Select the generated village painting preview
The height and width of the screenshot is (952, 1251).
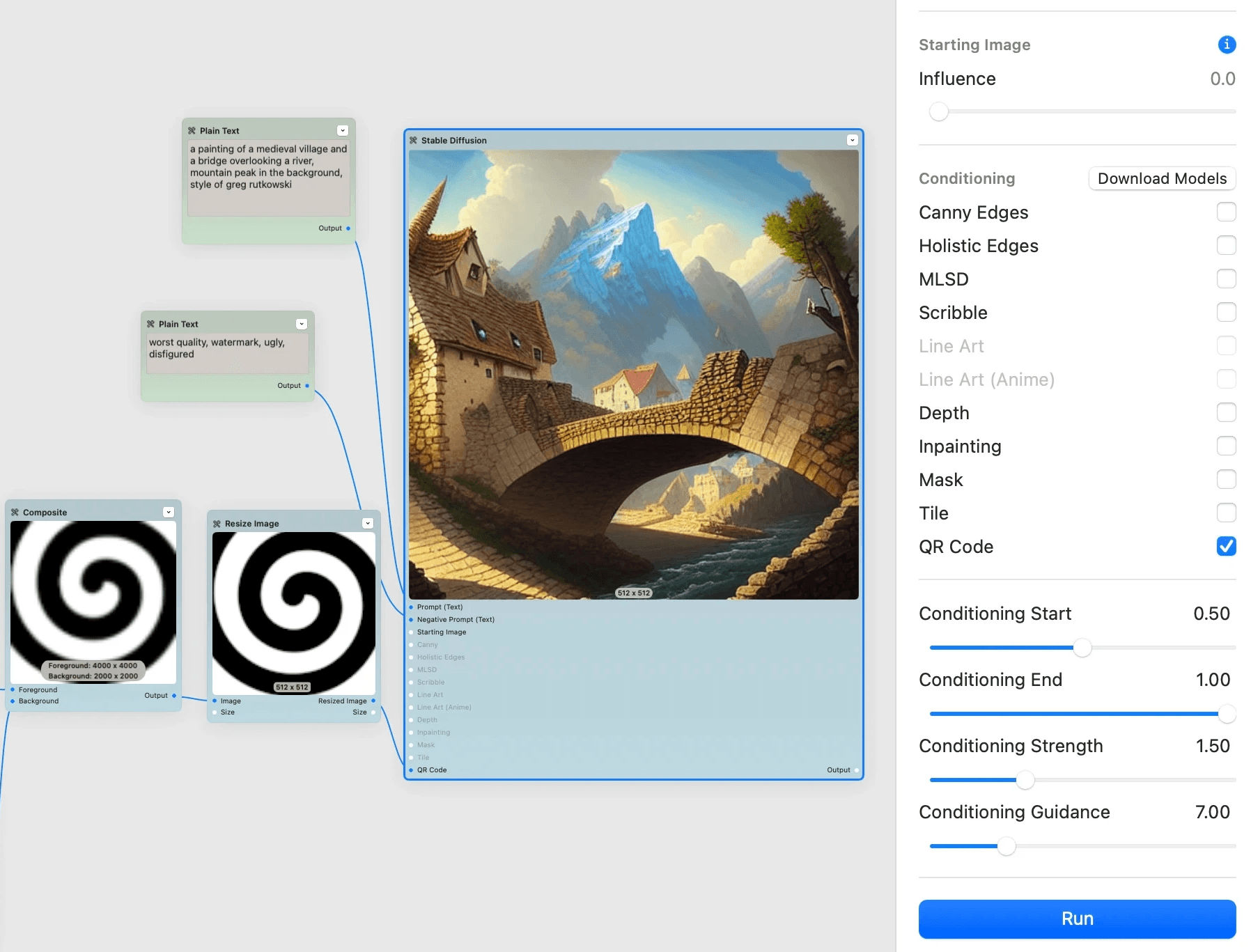click(634, 375)
